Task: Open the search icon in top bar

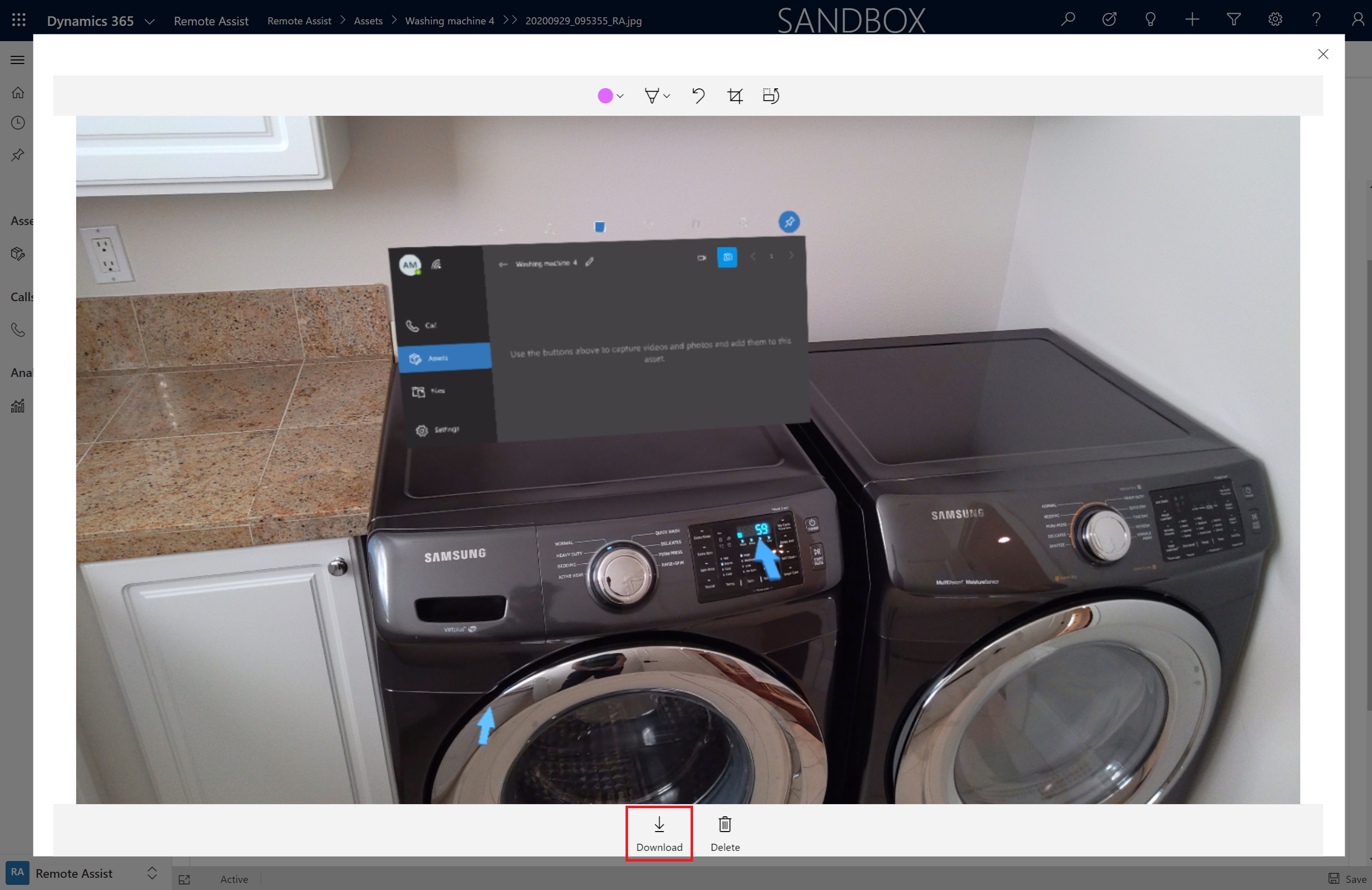Action: point(1068,20)
